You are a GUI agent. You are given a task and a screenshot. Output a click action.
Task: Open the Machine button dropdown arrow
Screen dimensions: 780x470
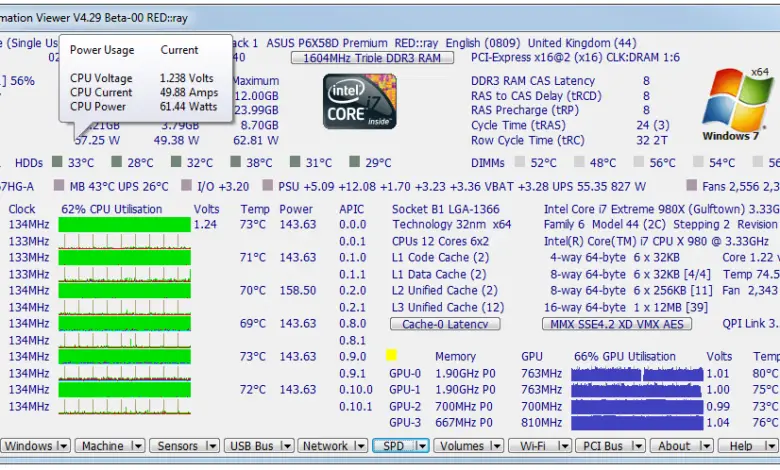(x=137, y=446)
